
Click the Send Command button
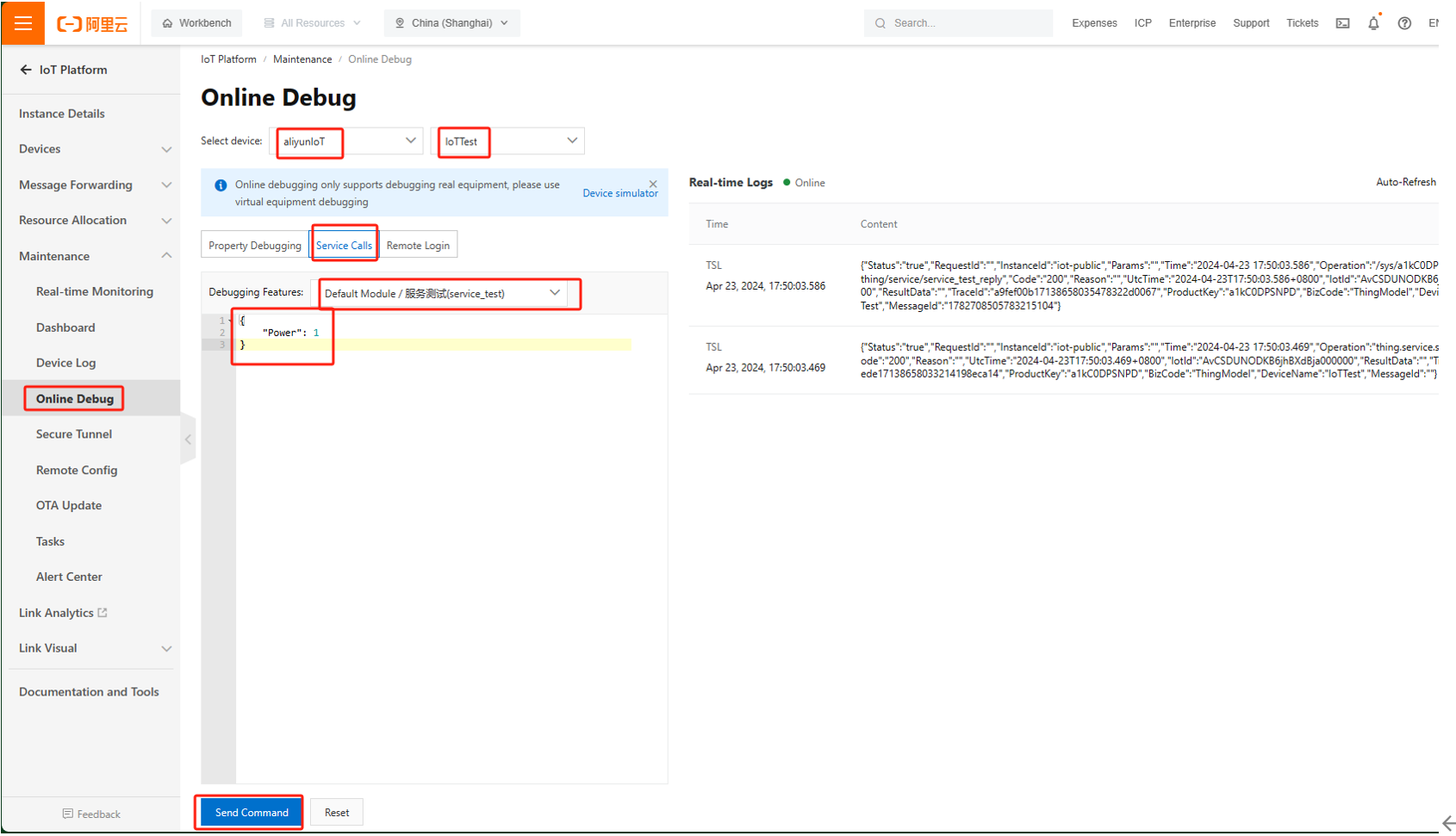[x=252, y=813]
